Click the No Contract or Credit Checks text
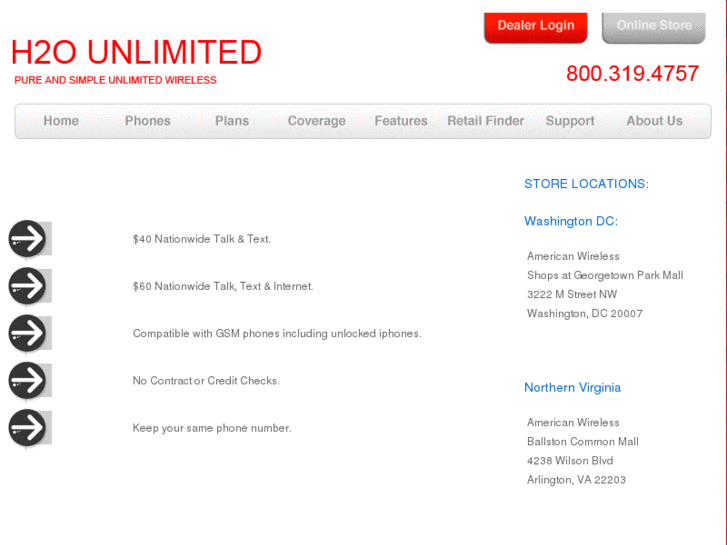727x545 pixels. 206,381
